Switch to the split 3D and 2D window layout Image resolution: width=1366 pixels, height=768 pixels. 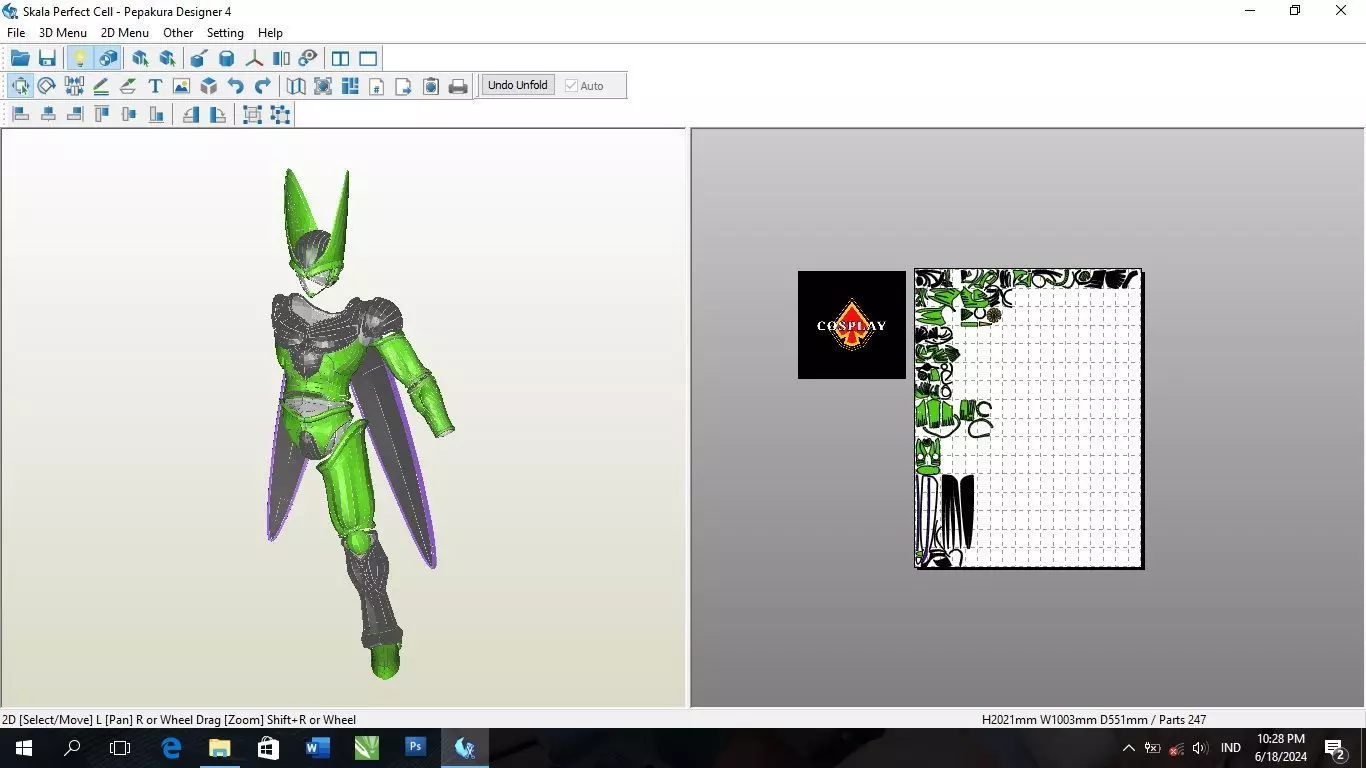coord(340,58)
